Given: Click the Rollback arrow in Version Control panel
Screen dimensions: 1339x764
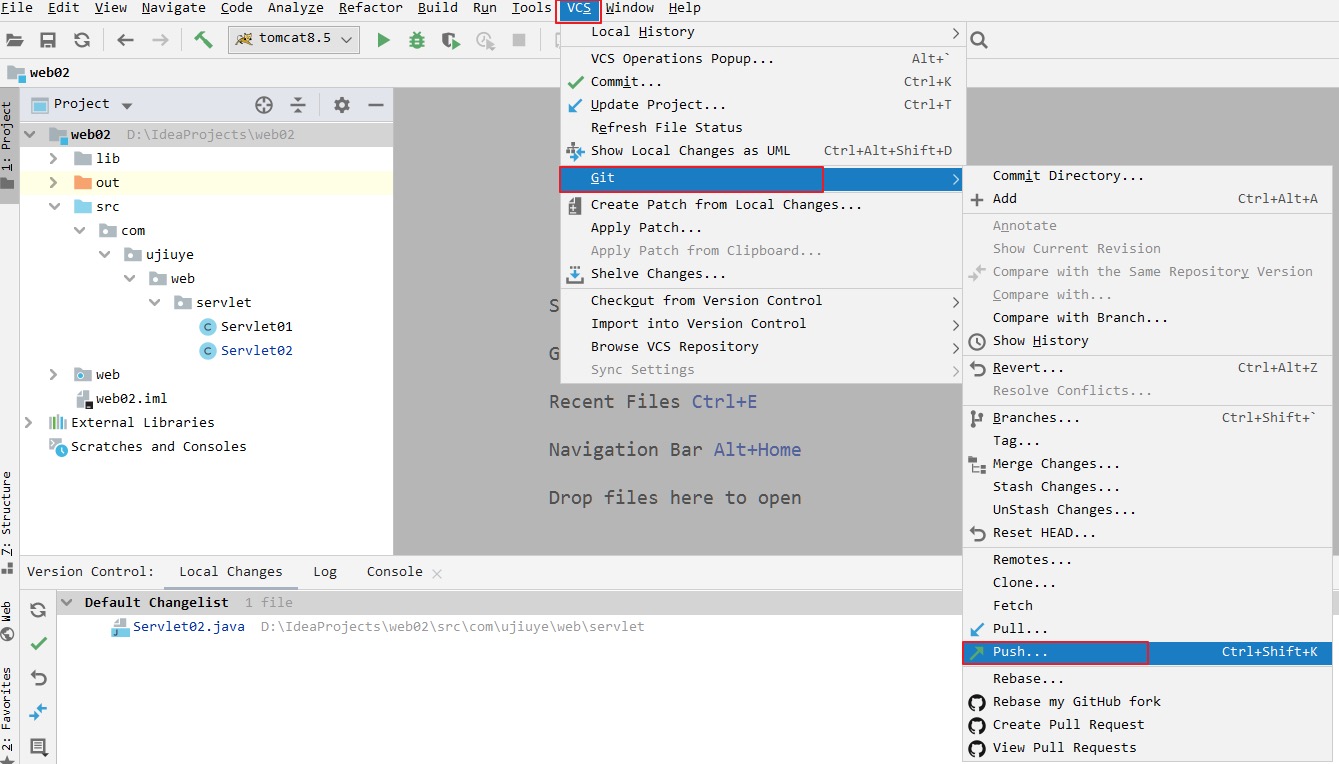Looking at the screenshot, I should click(x=38, y=678).
